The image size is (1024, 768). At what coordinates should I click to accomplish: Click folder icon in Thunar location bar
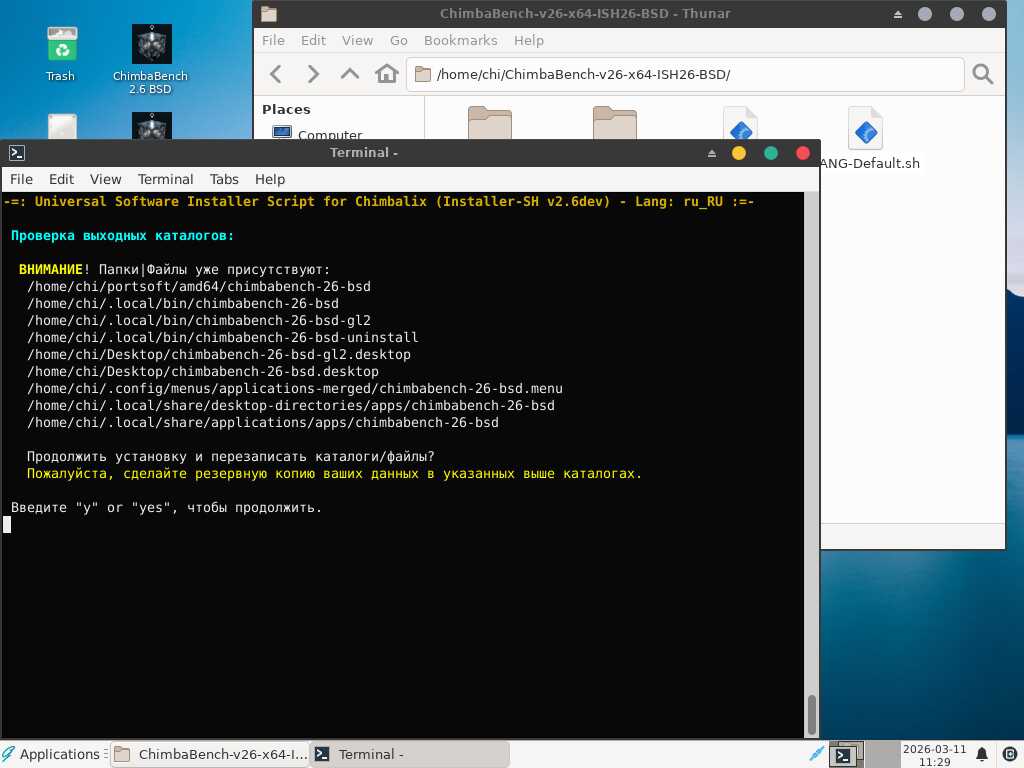(423, 74)
